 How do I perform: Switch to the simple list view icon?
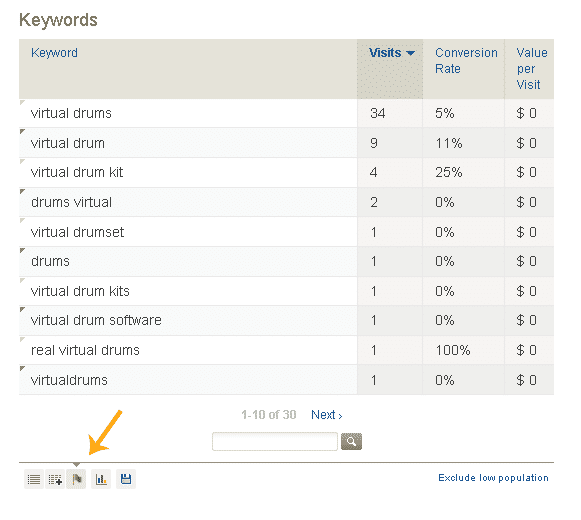(x=34, y=479)
